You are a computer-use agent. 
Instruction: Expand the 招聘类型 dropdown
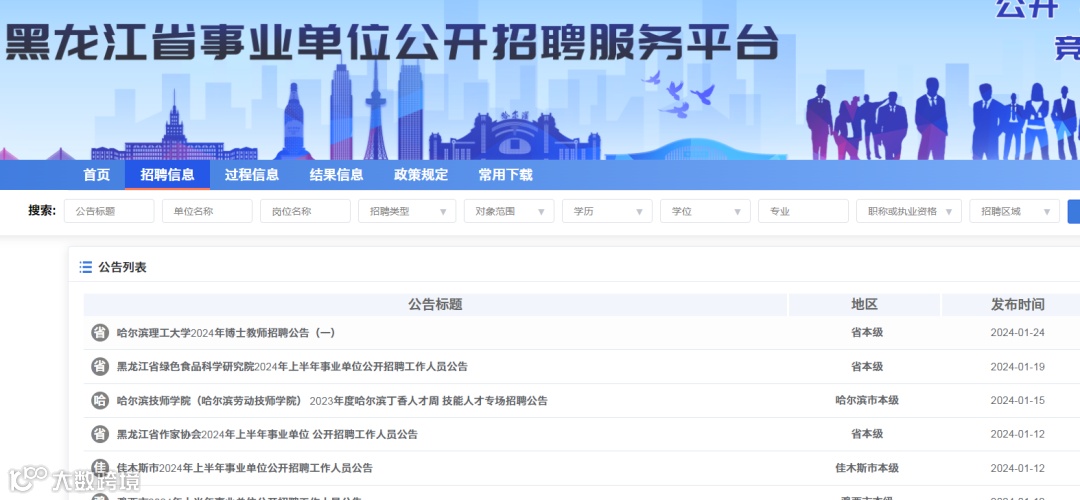click(x=407, y=211)
